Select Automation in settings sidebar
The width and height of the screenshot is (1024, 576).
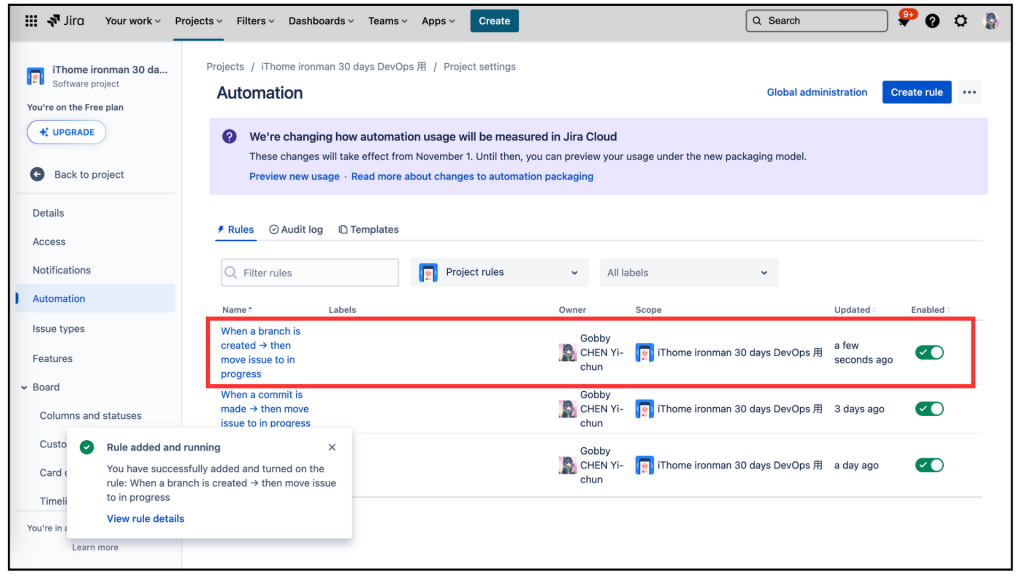pos(95,298)
